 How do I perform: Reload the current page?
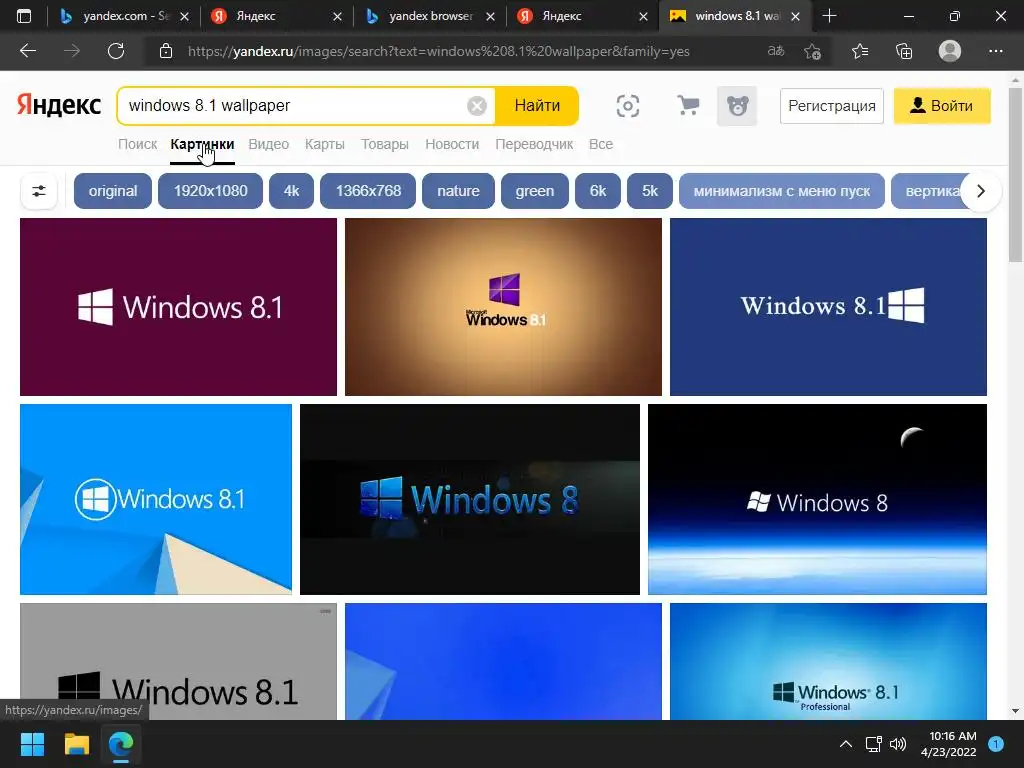pos(116,51)
